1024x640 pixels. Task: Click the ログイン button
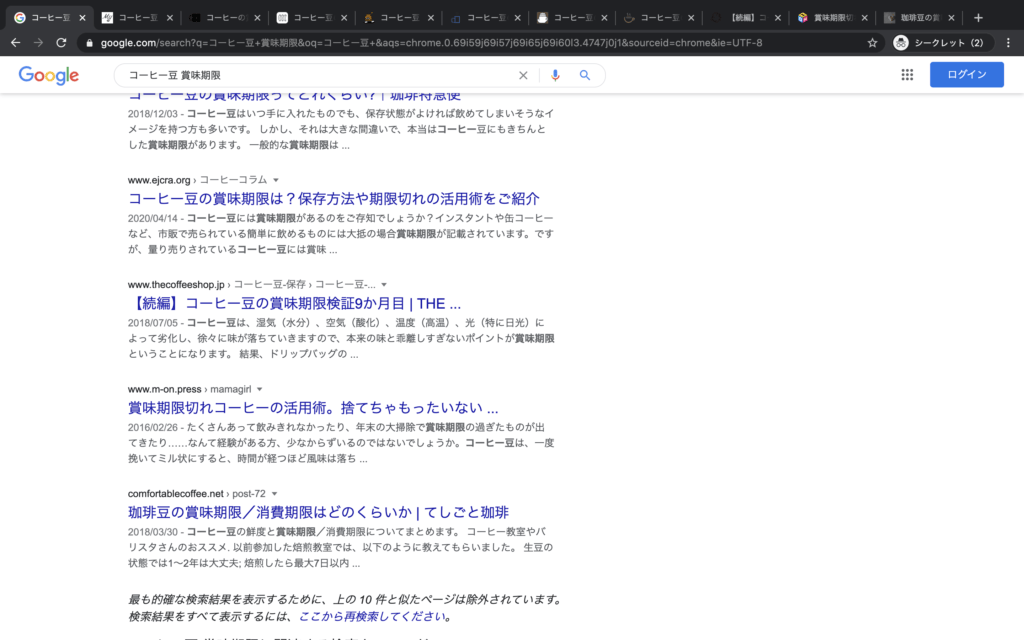(x=967, y=74)
